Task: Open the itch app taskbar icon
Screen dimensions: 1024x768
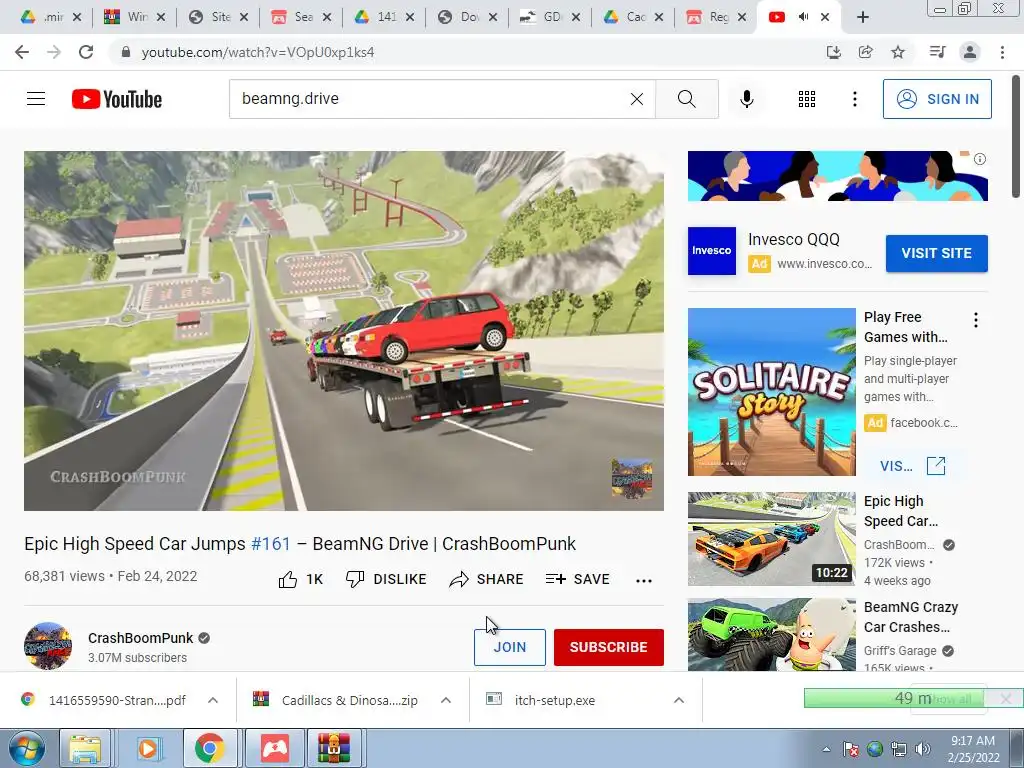Action: click(x=274, y=748)
